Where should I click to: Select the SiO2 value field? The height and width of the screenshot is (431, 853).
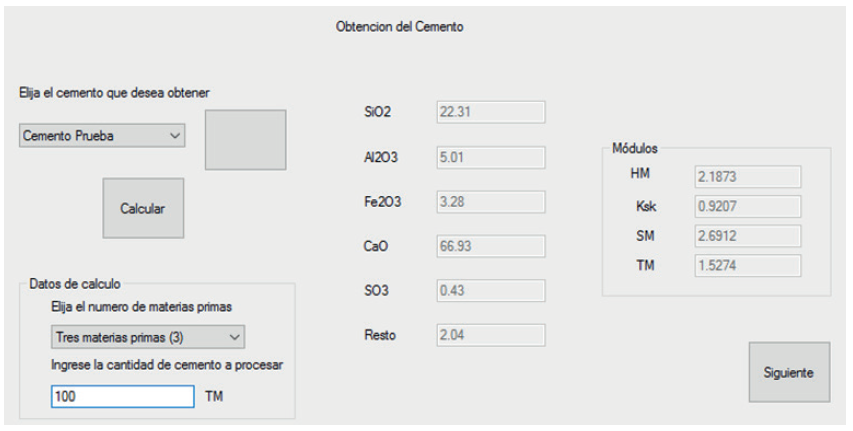click(x=491, y=112)
